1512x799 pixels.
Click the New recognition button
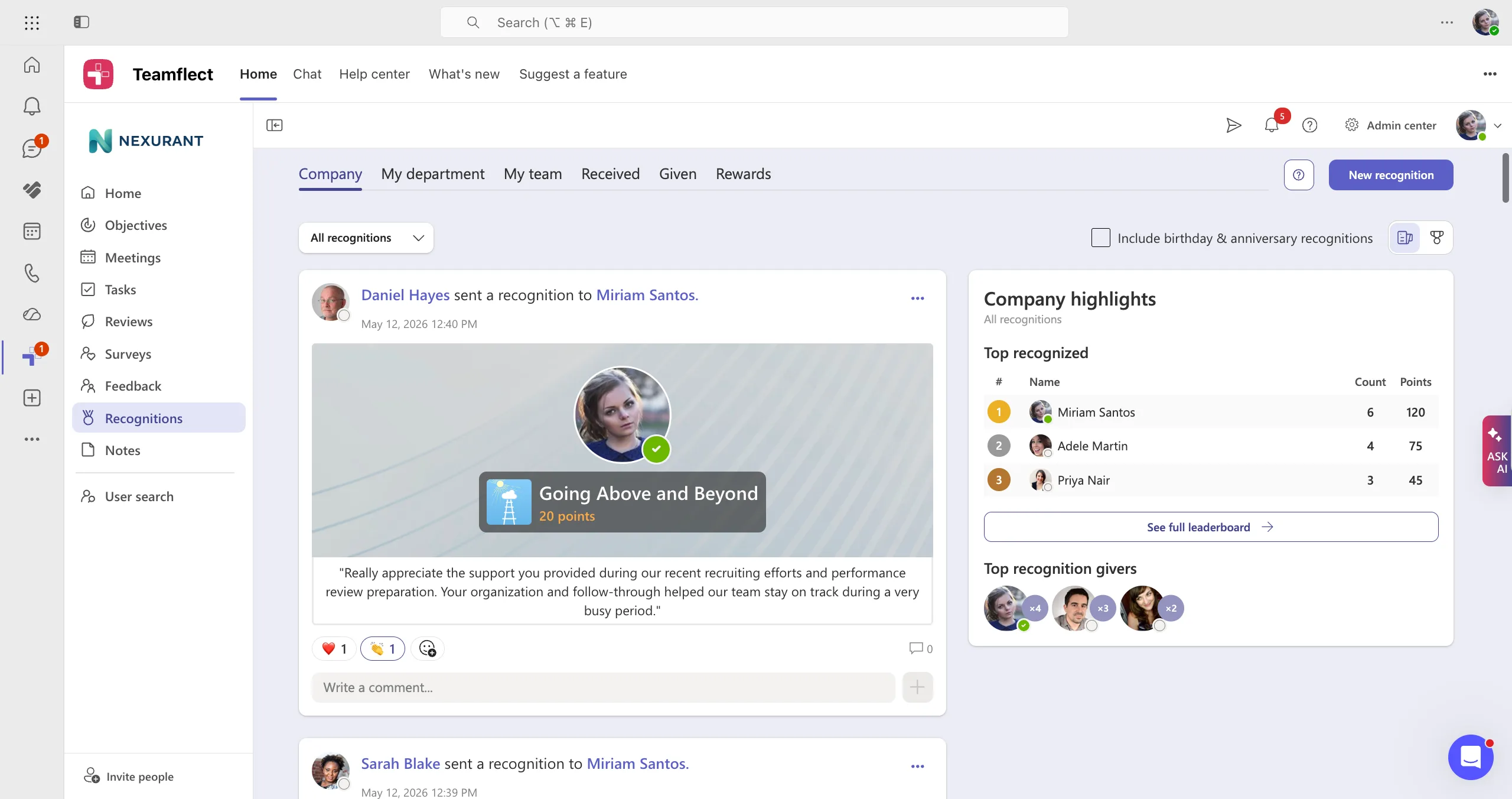(1391, 175)
